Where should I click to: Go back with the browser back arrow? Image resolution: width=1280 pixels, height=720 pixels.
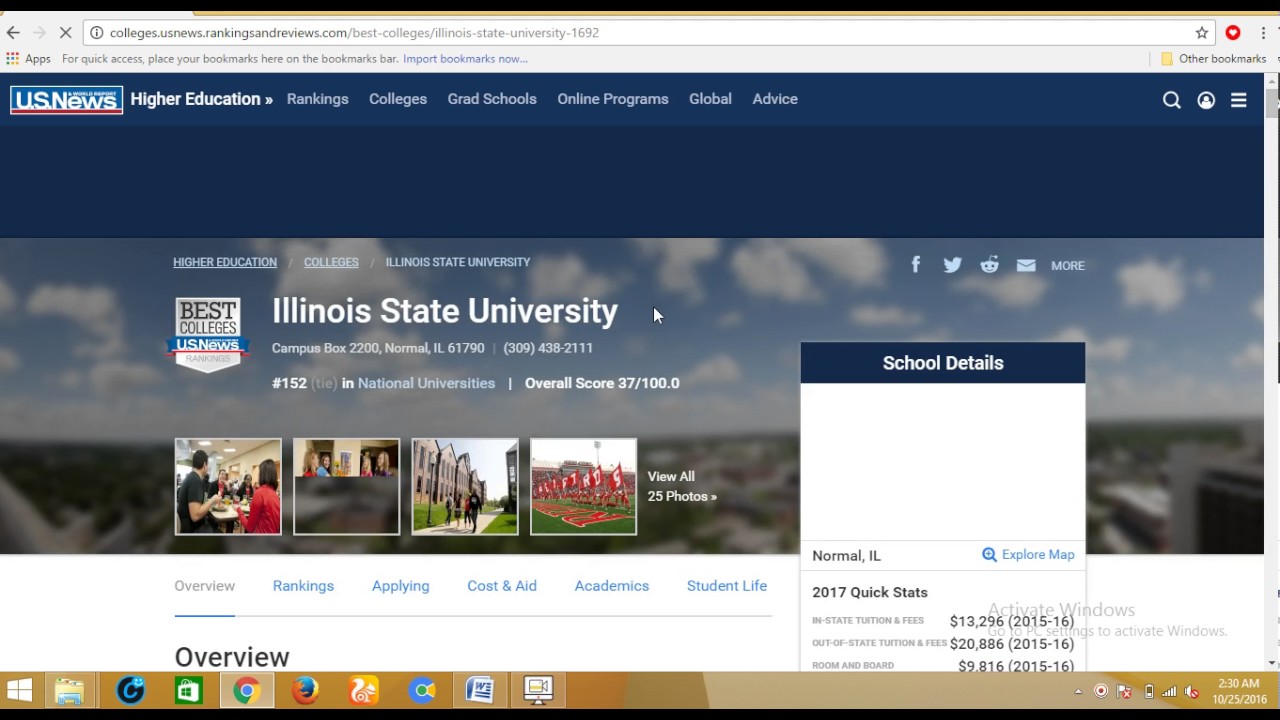(x=13, y=32)
